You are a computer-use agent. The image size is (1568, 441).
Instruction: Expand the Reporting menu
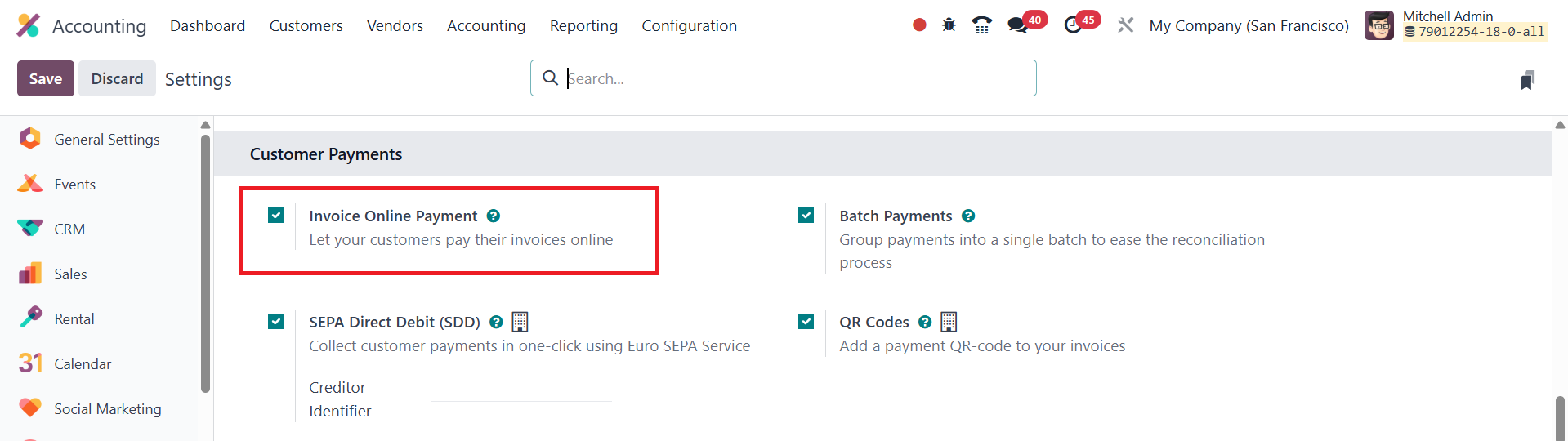coord(583,26)
